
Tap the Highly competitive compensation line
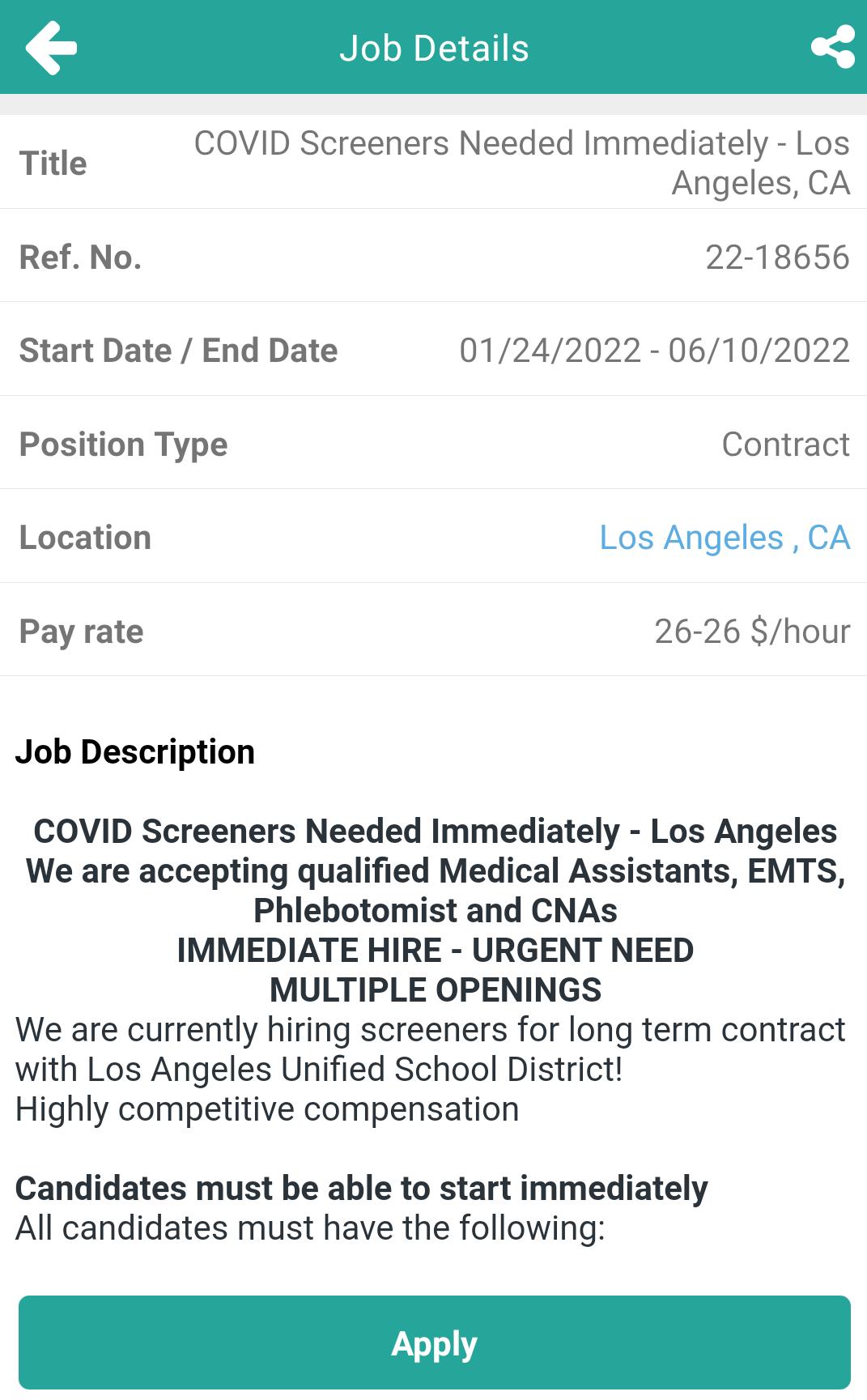(x=267, y=1109)
